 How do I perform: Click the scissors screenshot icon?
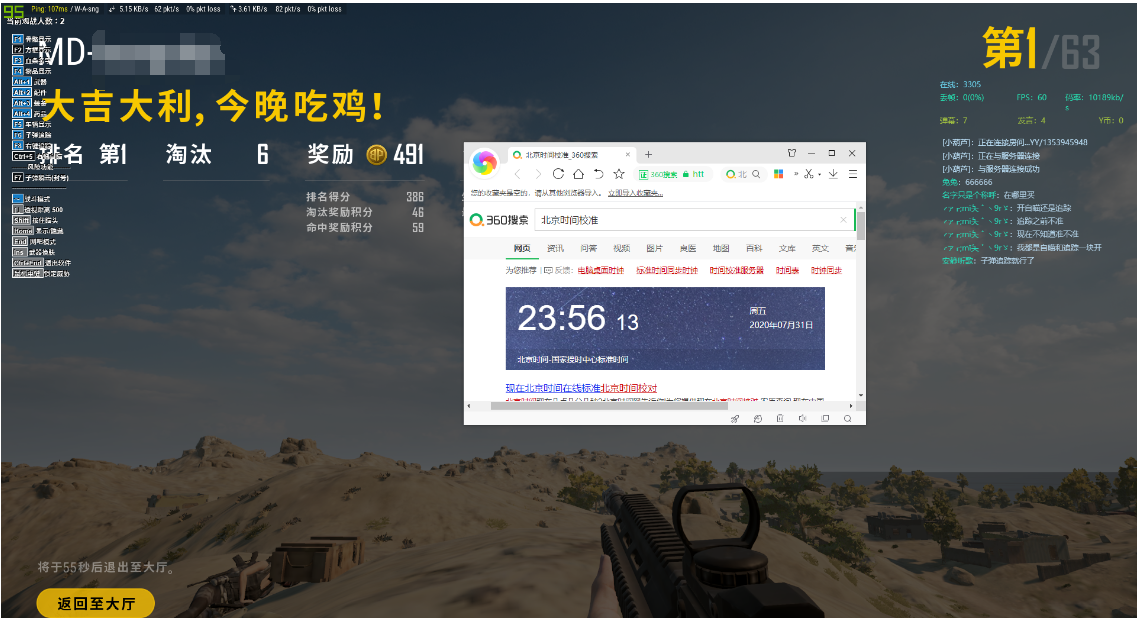pos(809,174)
